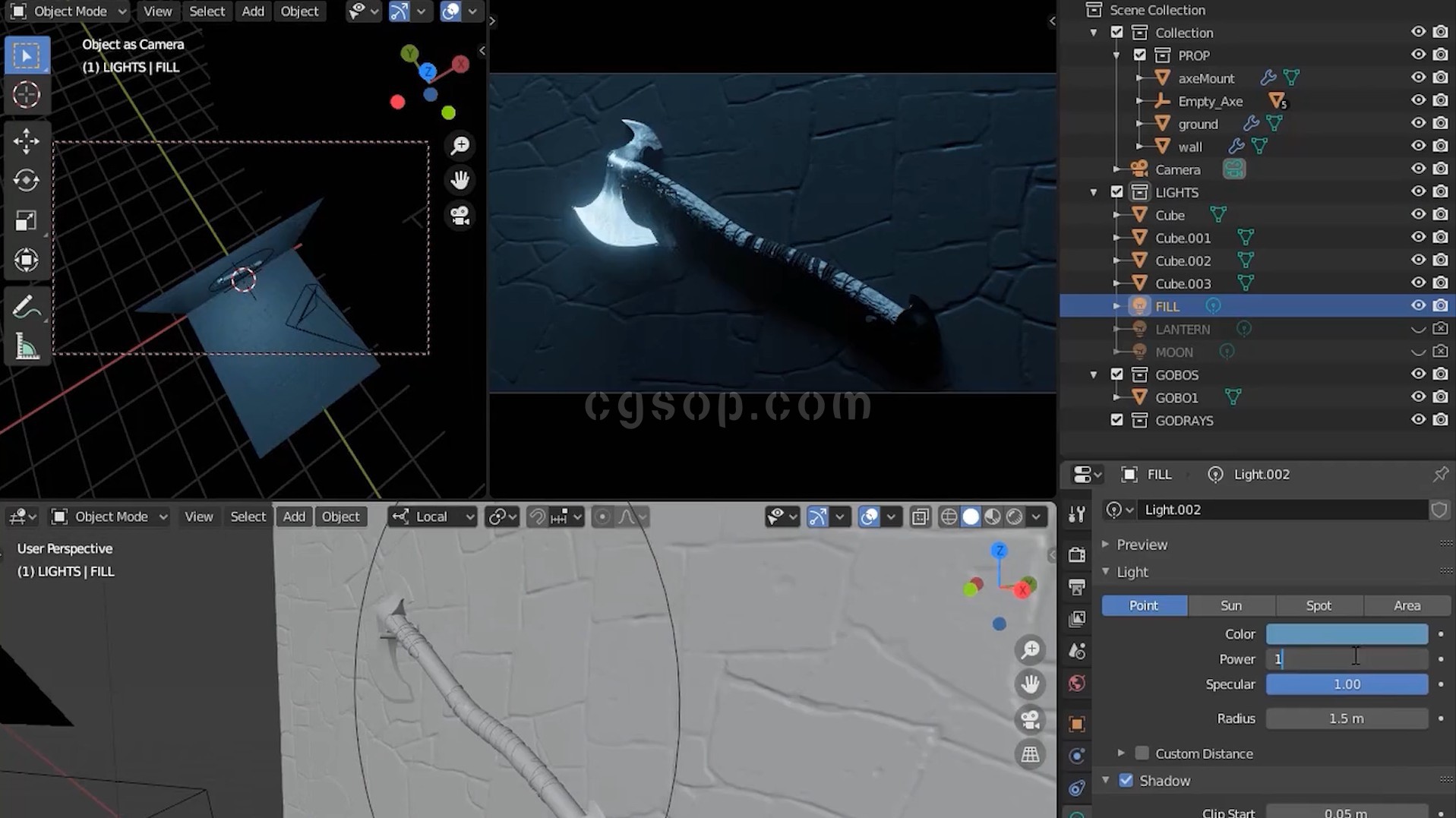Collapse the LIGHTS collection tree
The image size is (1456, 818).
pyautogui.click(x=1094, y=192)
